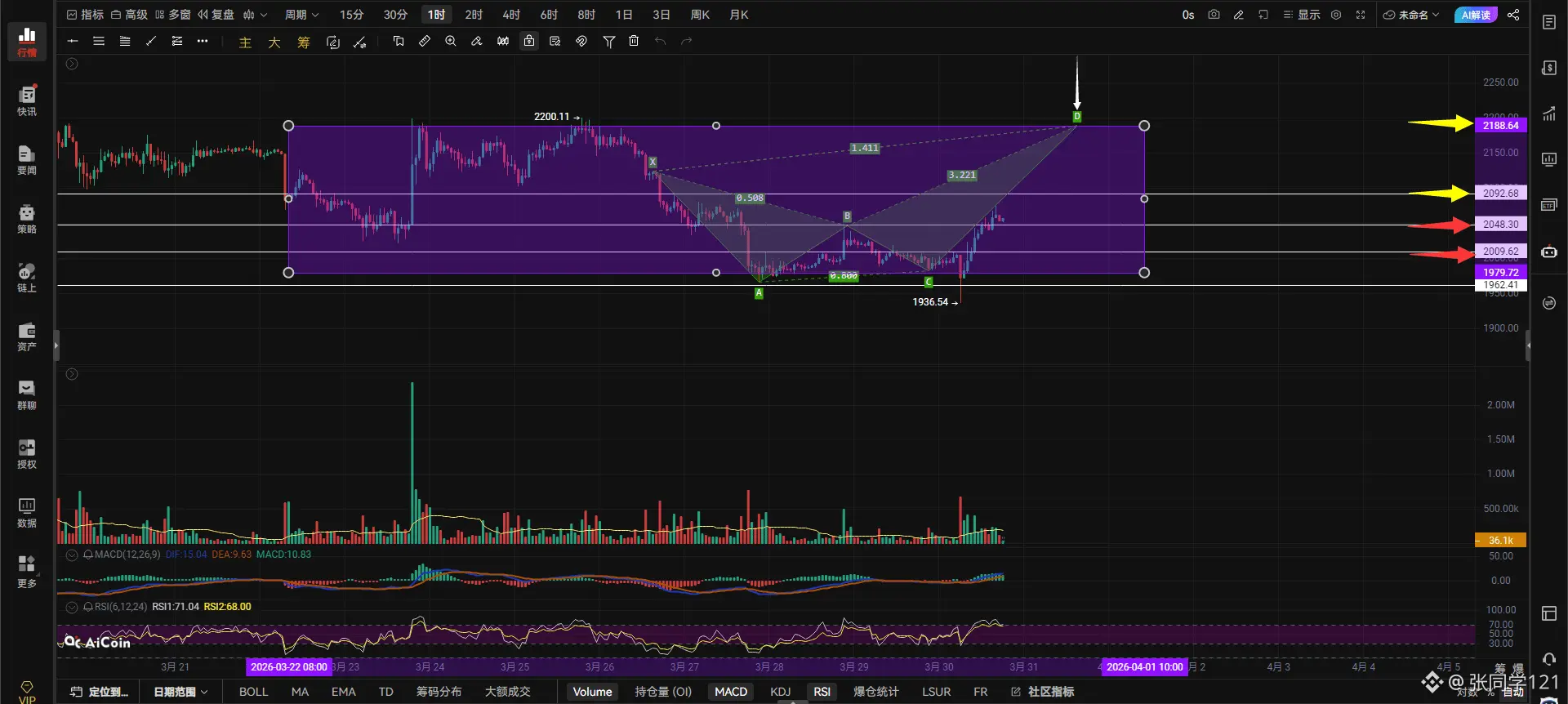The image size is (1568, 704).
Task: Click the share icon at the top right
Action: [1513, 15]
